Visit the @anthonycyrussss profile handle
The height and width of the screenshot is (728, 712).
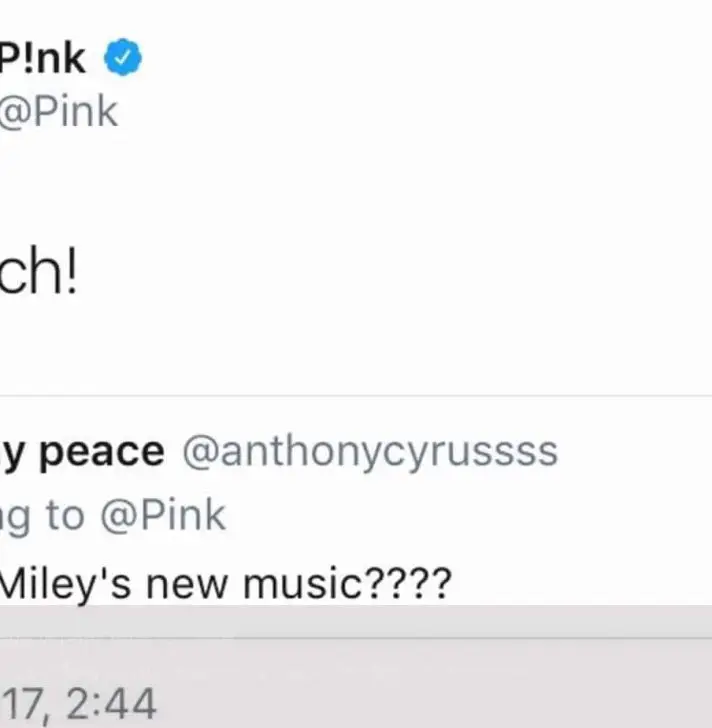(x=370, y=452)
